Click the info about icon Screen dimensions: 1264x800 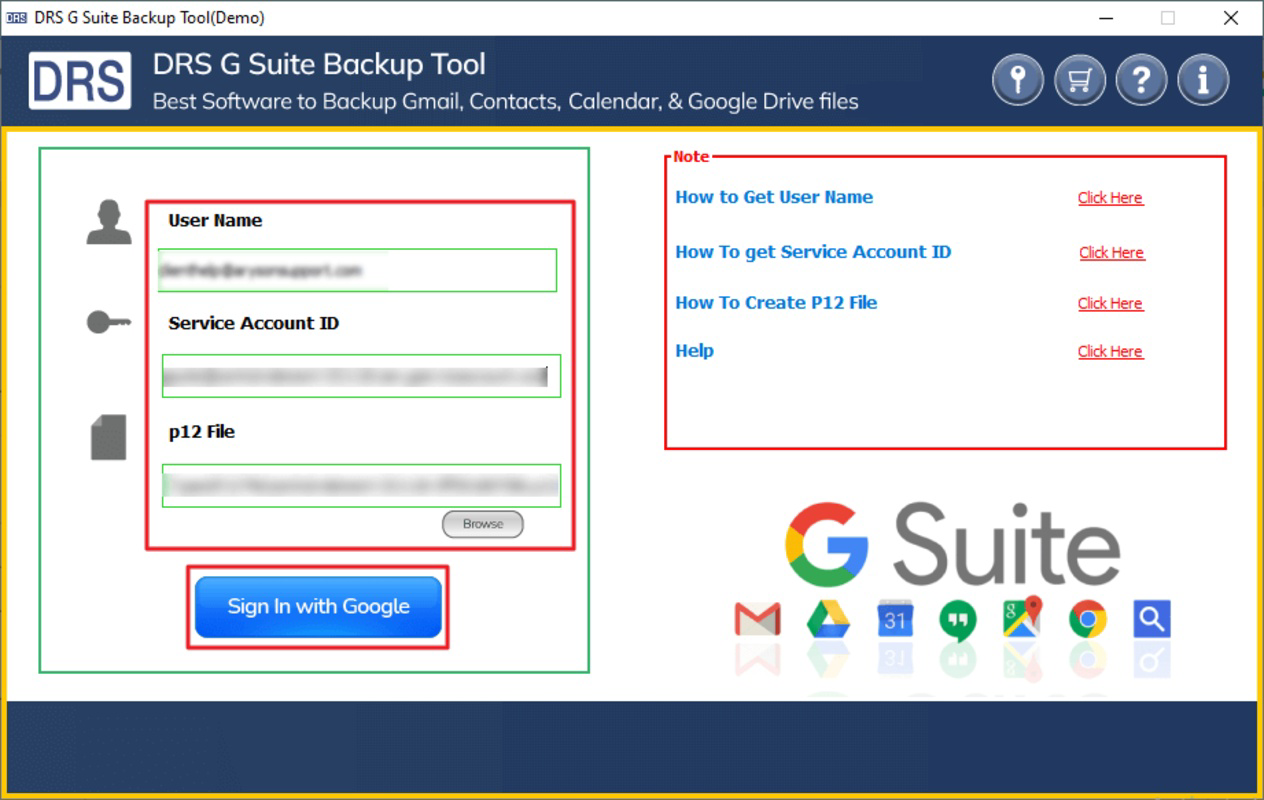(1203, 80)
